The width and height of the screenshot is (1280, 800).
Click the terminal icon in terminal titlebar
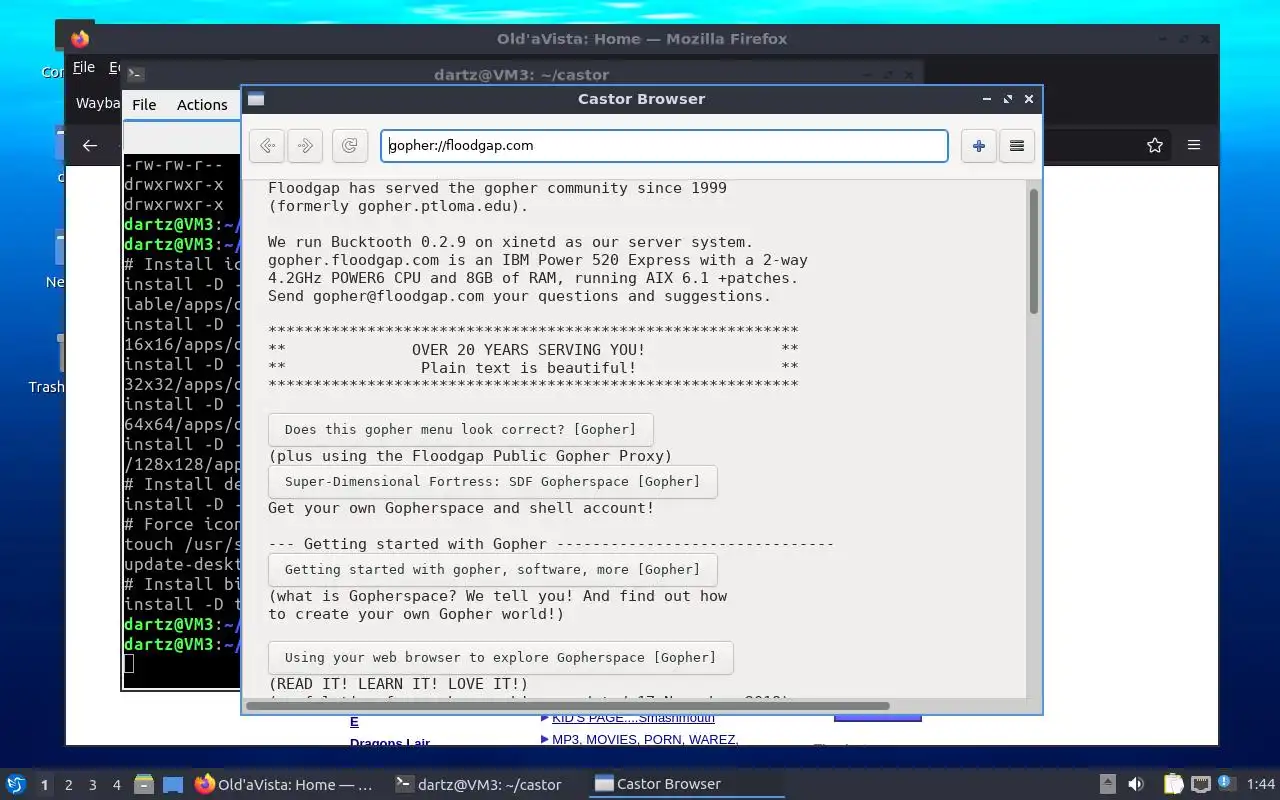136,74
